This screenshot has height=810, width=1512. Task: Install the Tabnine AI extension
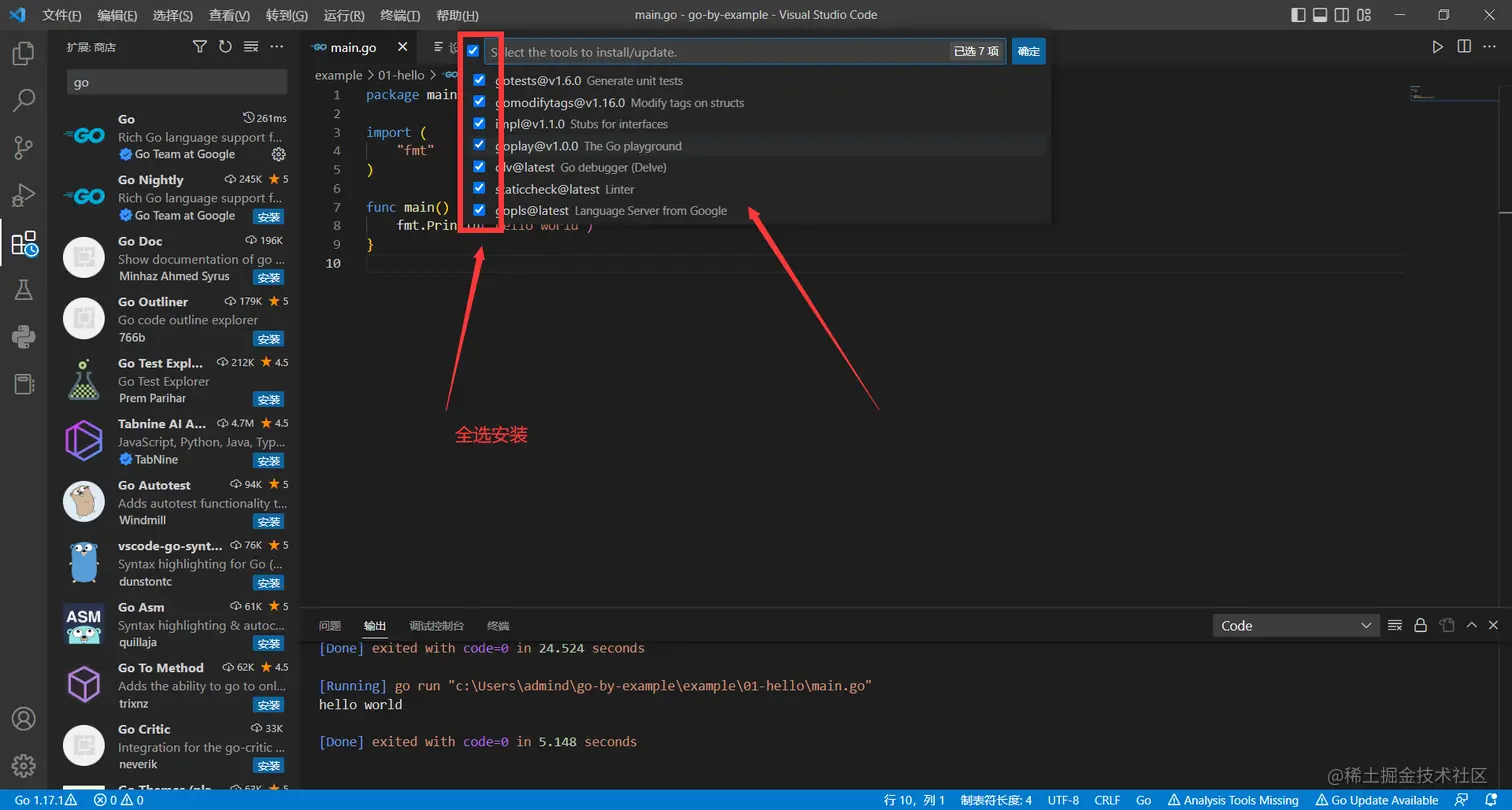click(269, 460)
